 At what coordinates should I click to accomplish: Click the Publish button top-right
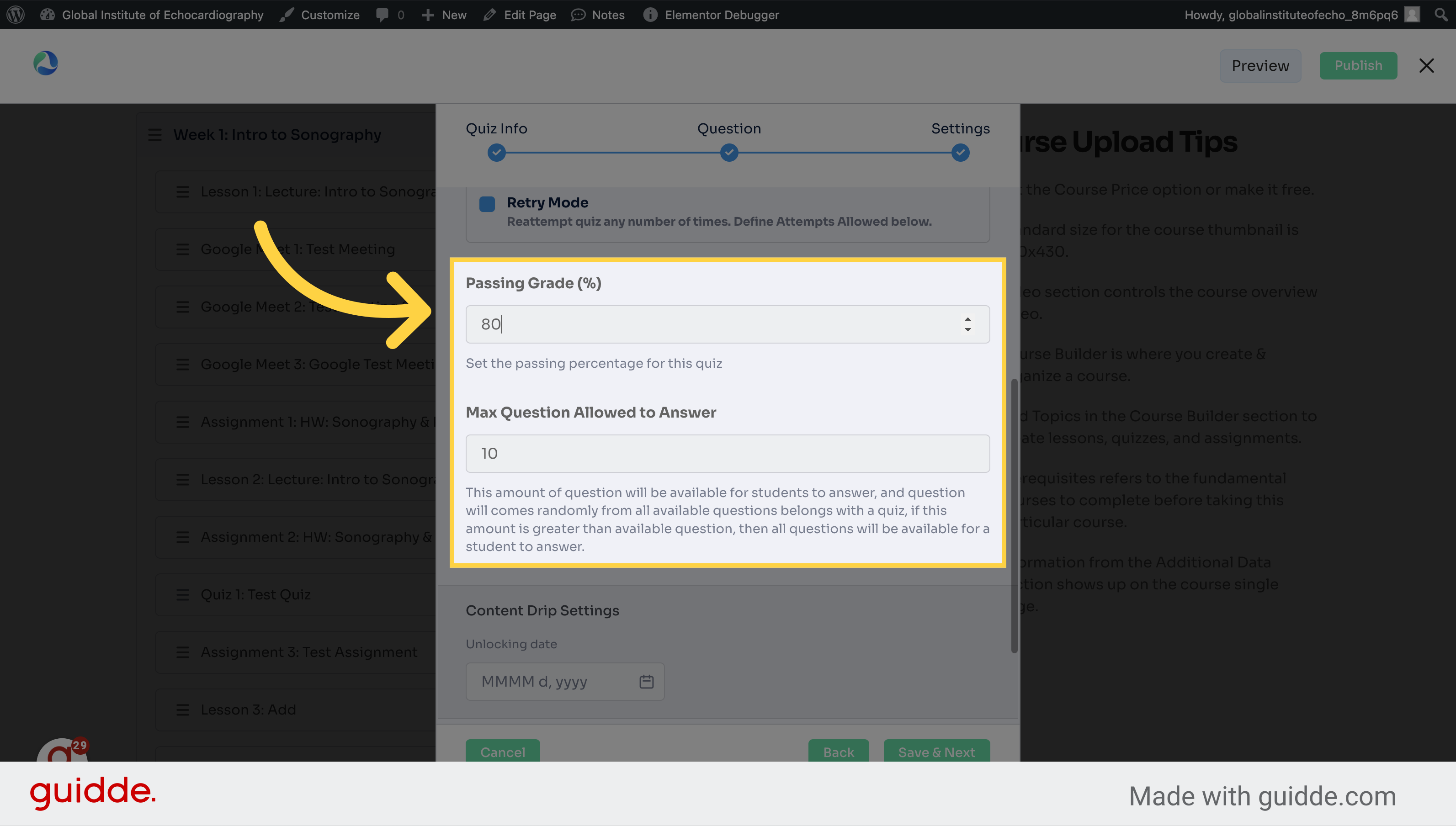click(1358, 65)
